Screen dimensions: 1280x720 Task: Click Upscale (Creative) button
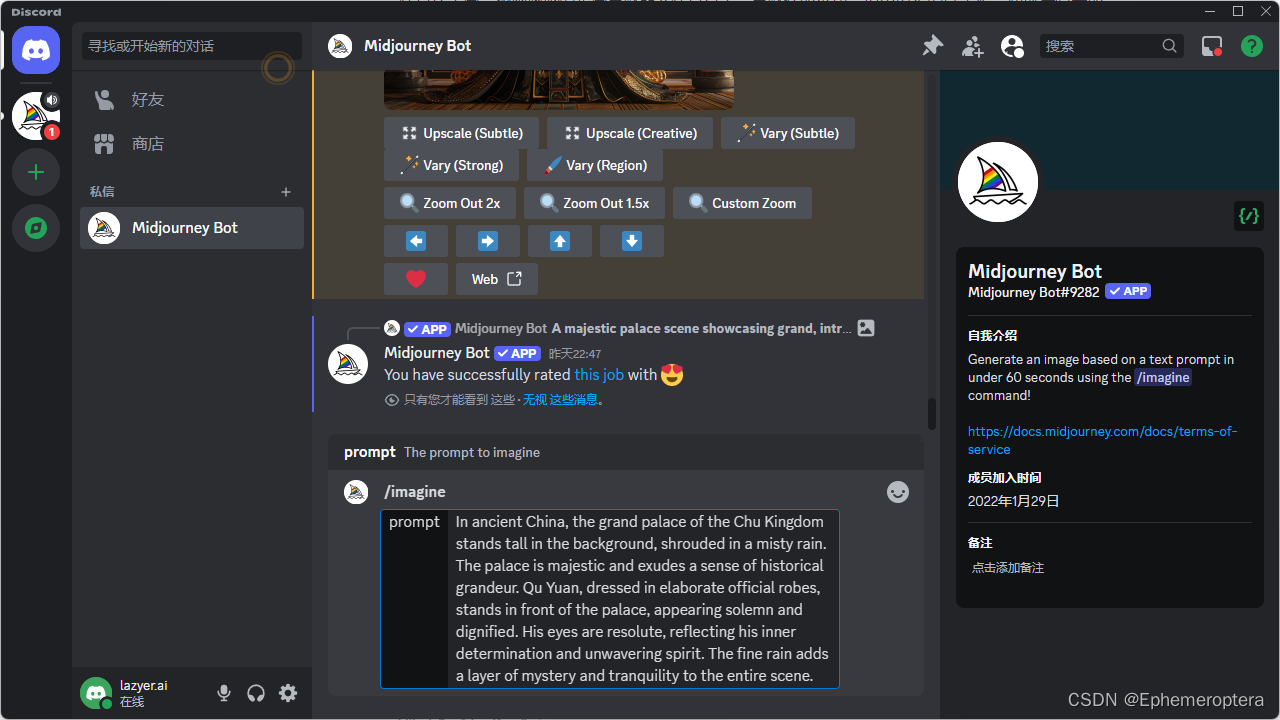tap(630, 133)
